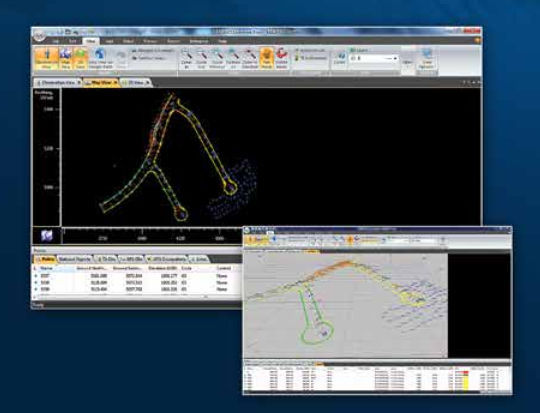Select the 3D View ribbon button
The image size is (540, 413).
[80, 59]
